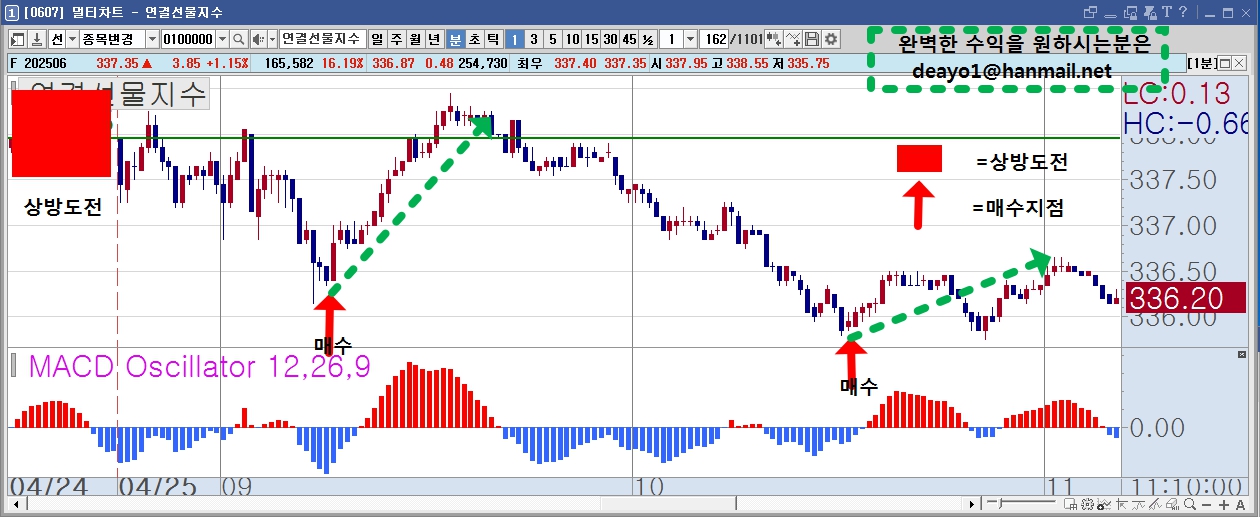Select the 1-minute interval button

click(x=514, y=39)
